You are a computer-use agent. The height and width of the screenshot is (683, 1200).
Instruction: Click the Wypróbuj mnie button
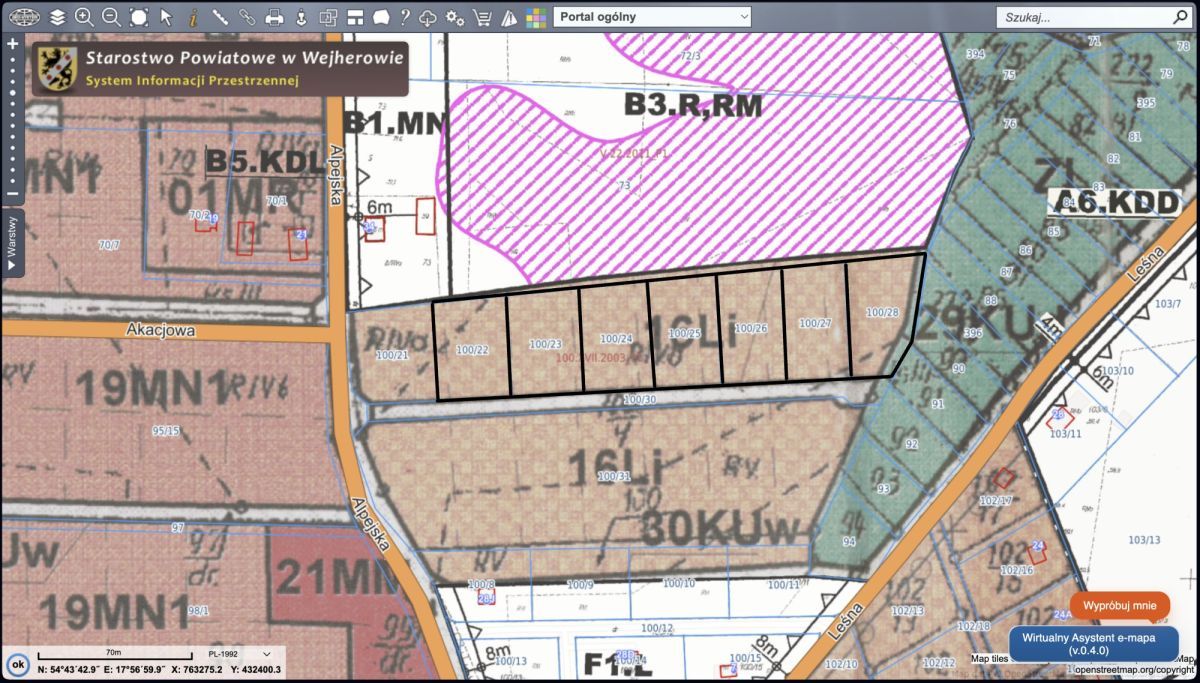pos(1120,605)
